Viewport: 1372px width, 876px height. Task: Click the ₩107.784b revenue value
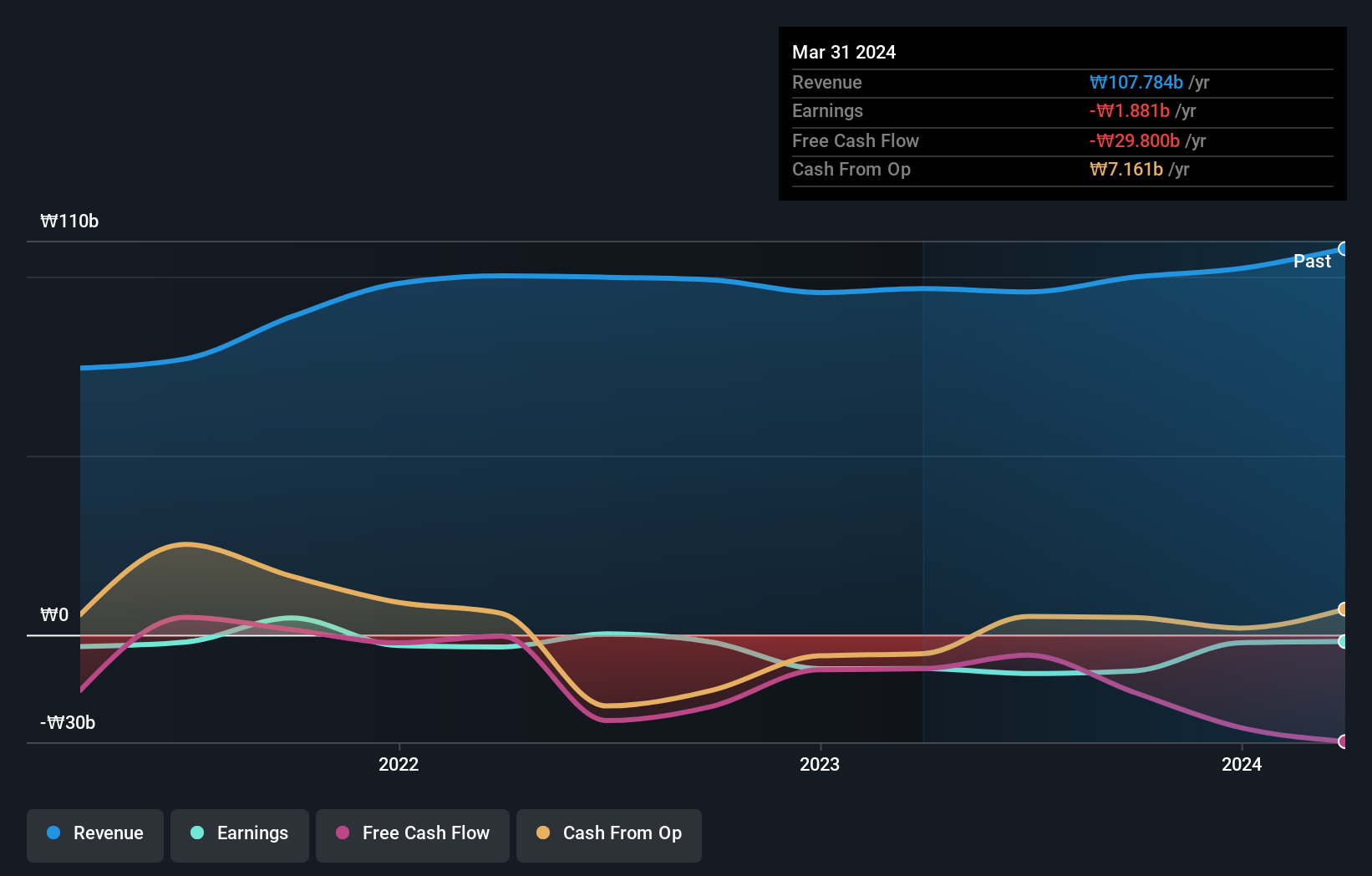click(x=1136, y=82)
